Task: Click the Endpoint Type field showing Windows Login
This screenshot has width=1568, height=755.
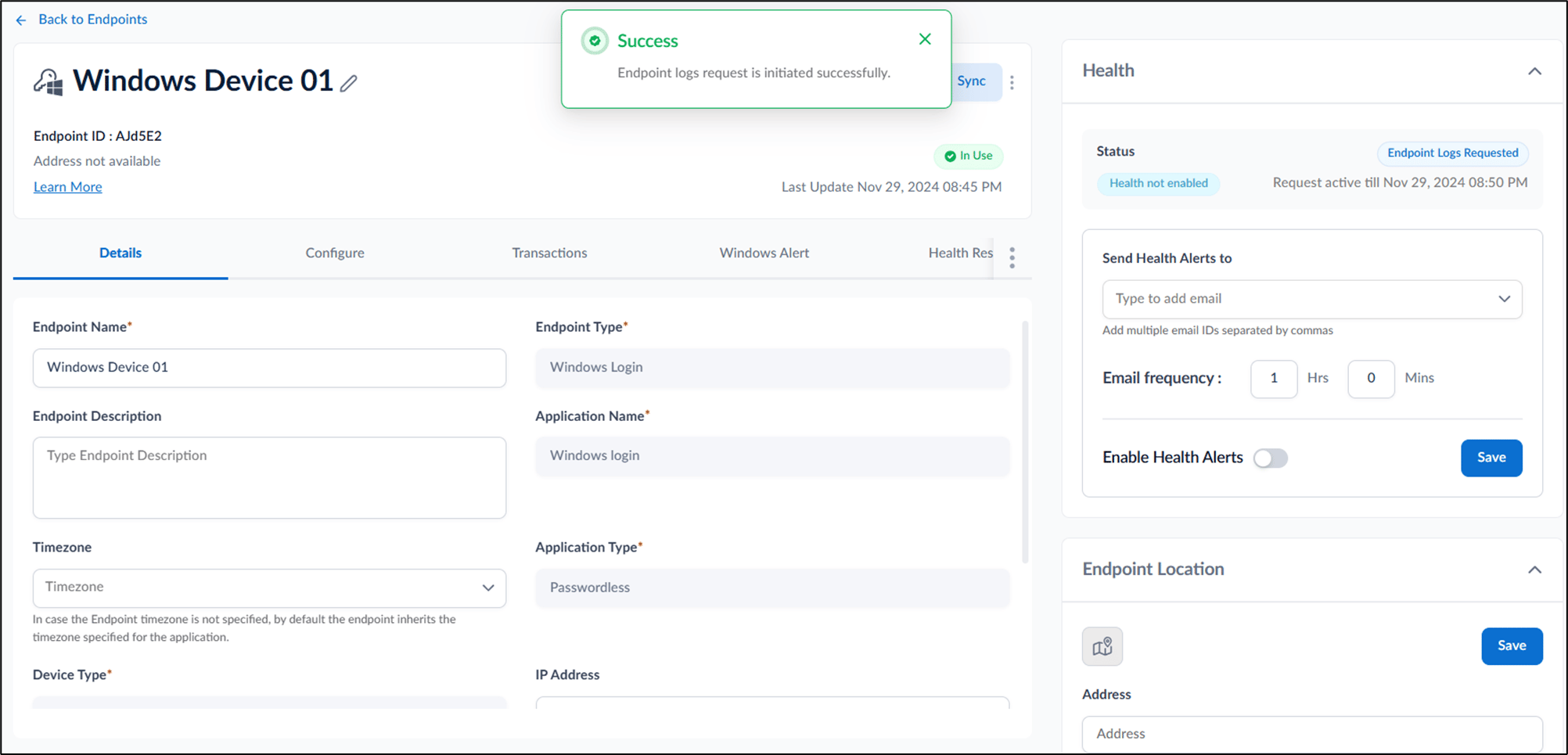Action: tap(772, 368)
